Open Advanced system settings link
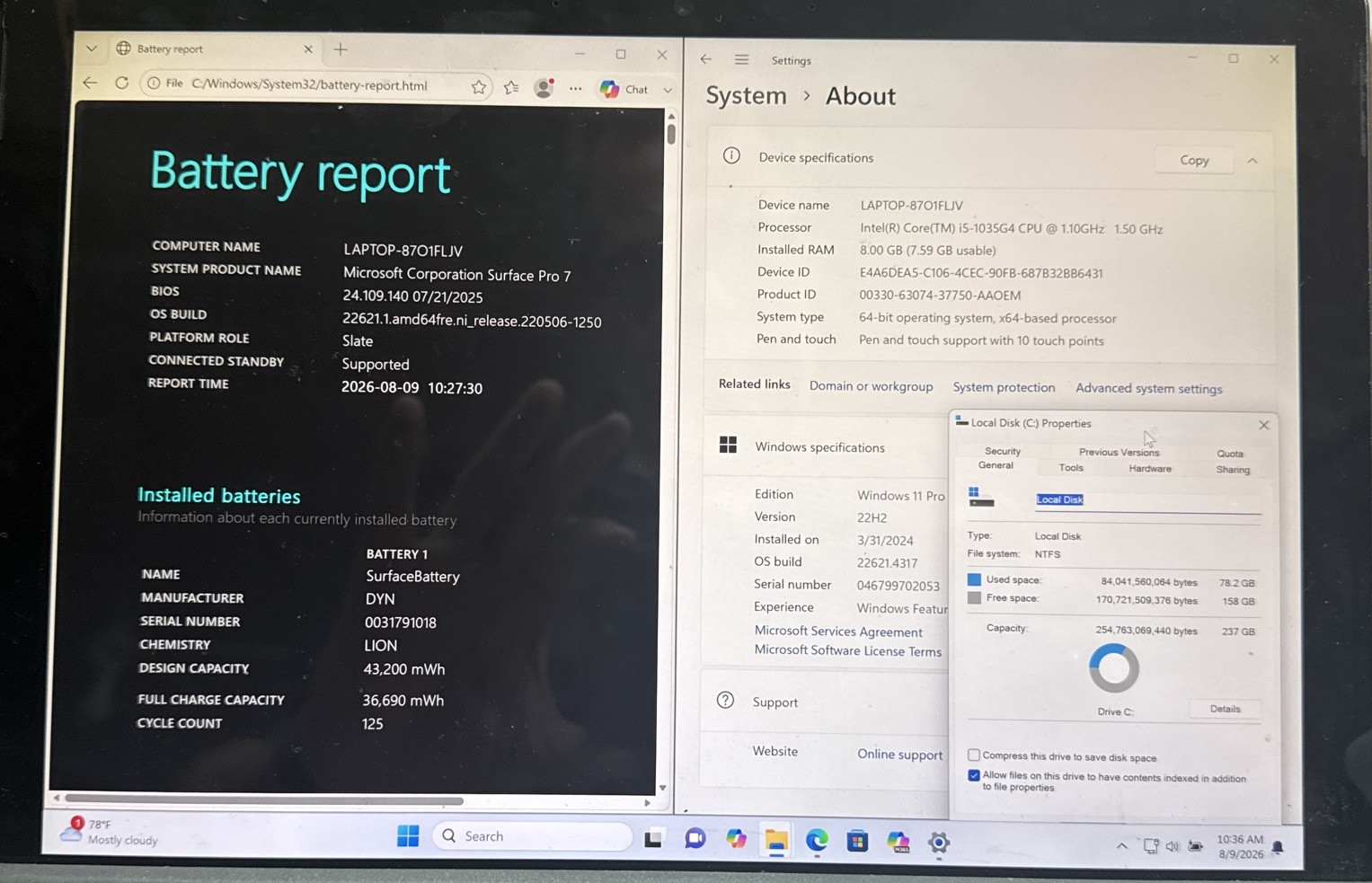The width and height of the screenshot is (1372, 883). [x=1148, y=388]
